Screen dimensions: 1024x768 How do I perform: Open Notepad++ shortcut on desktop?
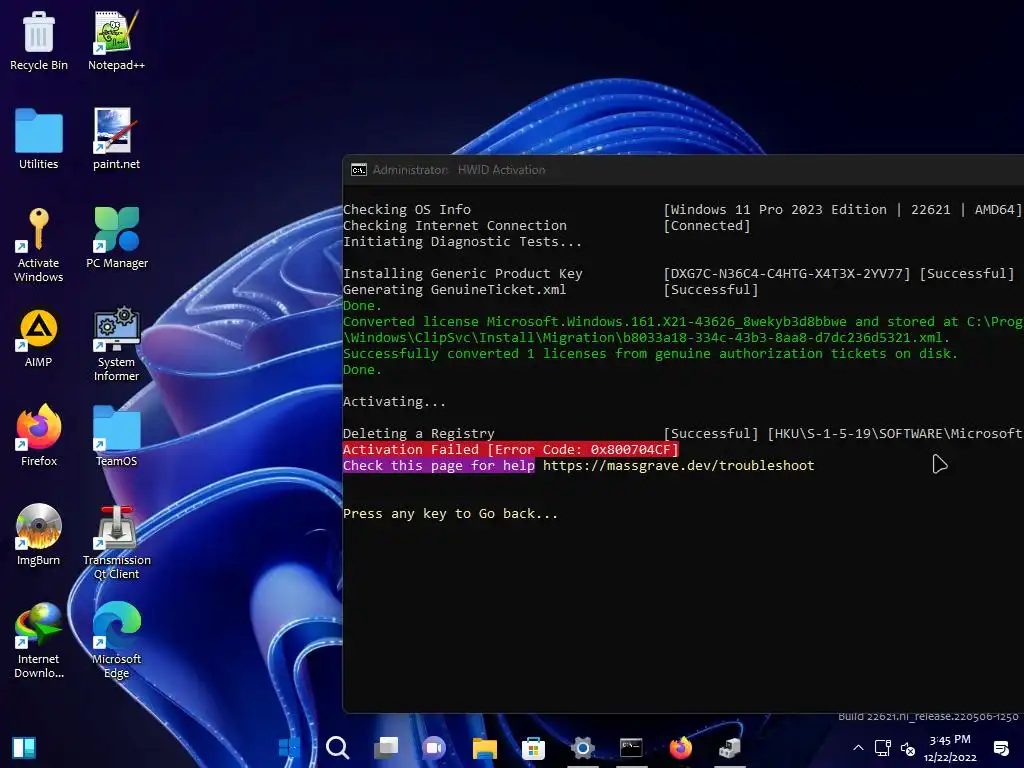116,40
